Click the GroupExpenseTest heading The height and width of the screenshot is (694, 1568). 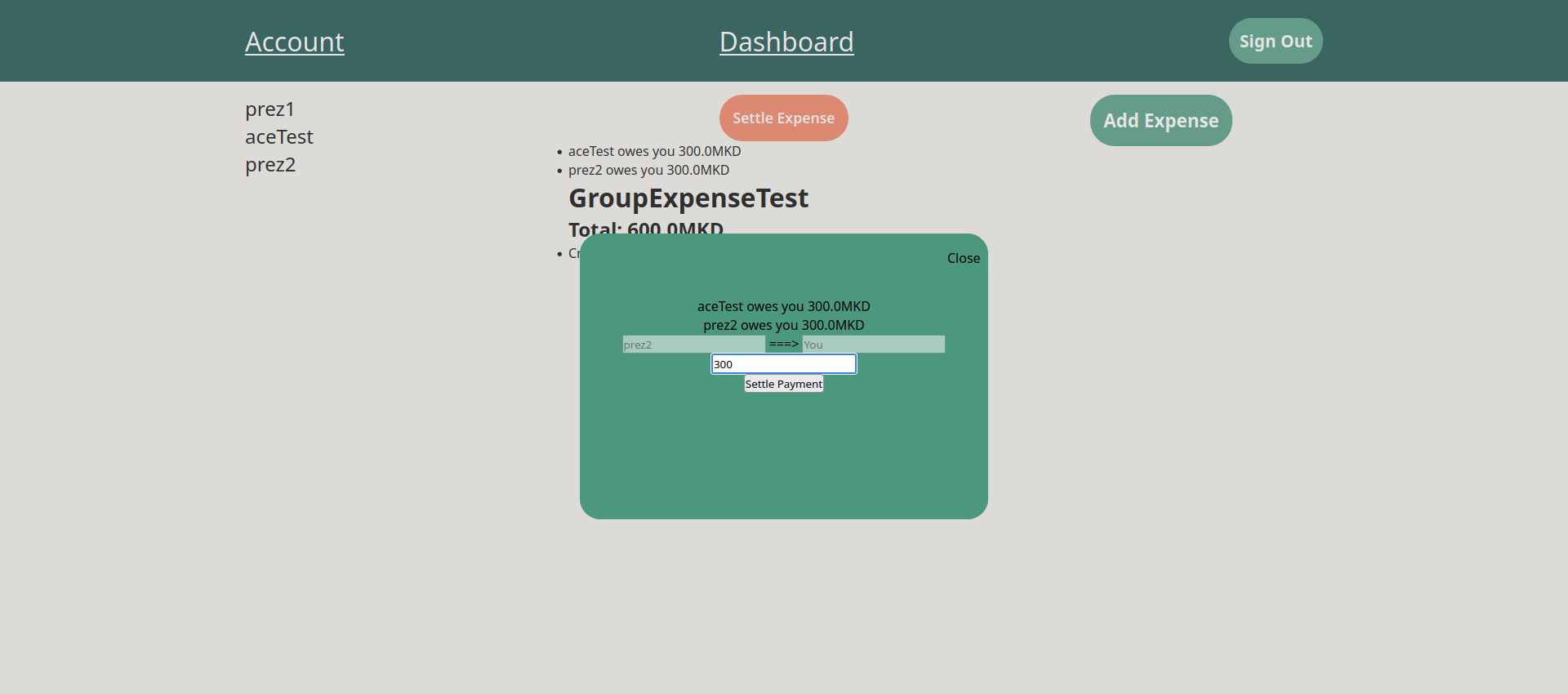tap(688, 198)
